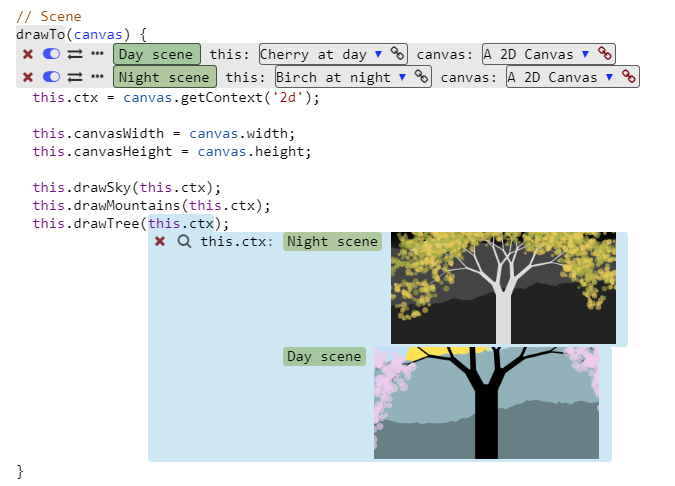
Task: Click the swap arrows icon in Night scene row
Action: pos(74,77)
